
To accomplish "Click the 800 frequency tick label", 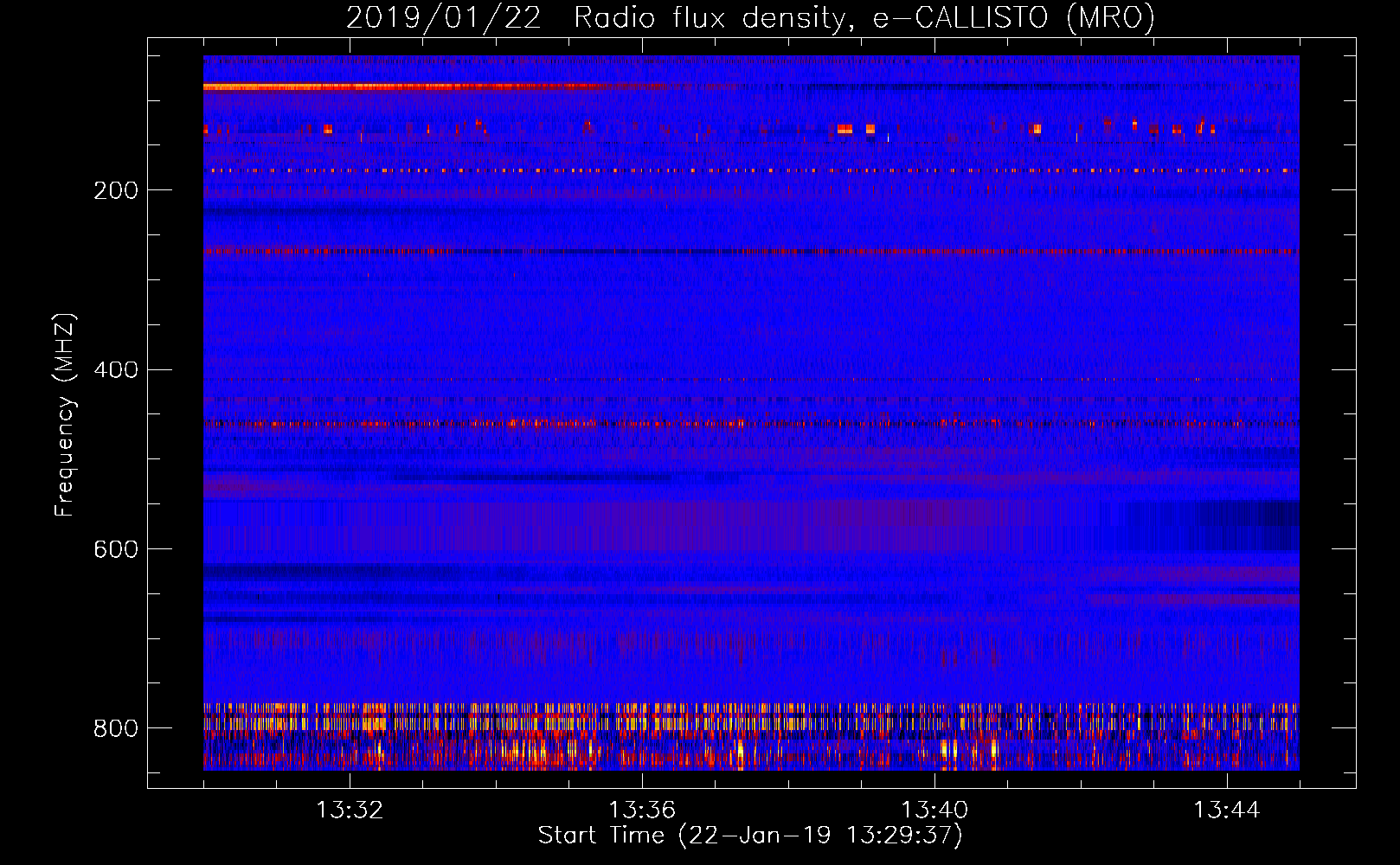I will 116,729.
